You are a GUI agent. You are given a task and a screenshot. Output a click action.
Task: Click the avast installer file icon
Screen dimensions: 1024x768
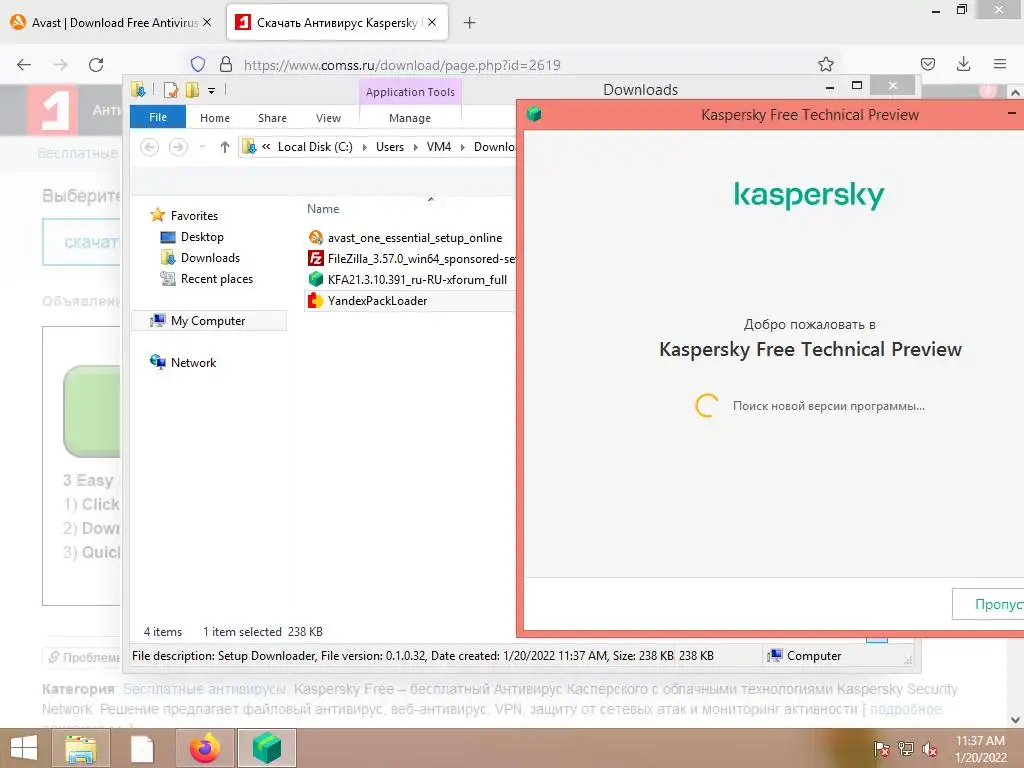click(315, 238)
